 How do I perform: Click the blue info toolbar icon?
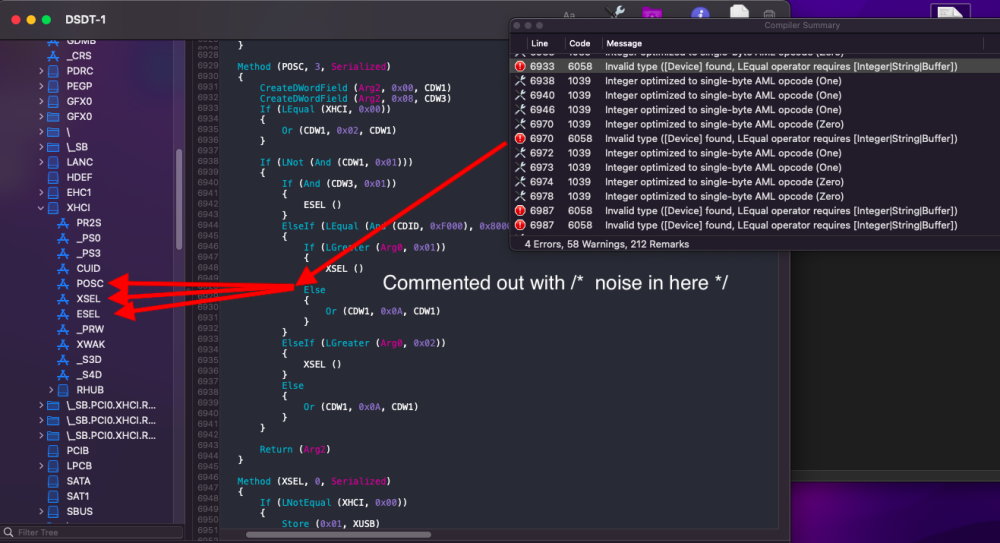[700, 13]
